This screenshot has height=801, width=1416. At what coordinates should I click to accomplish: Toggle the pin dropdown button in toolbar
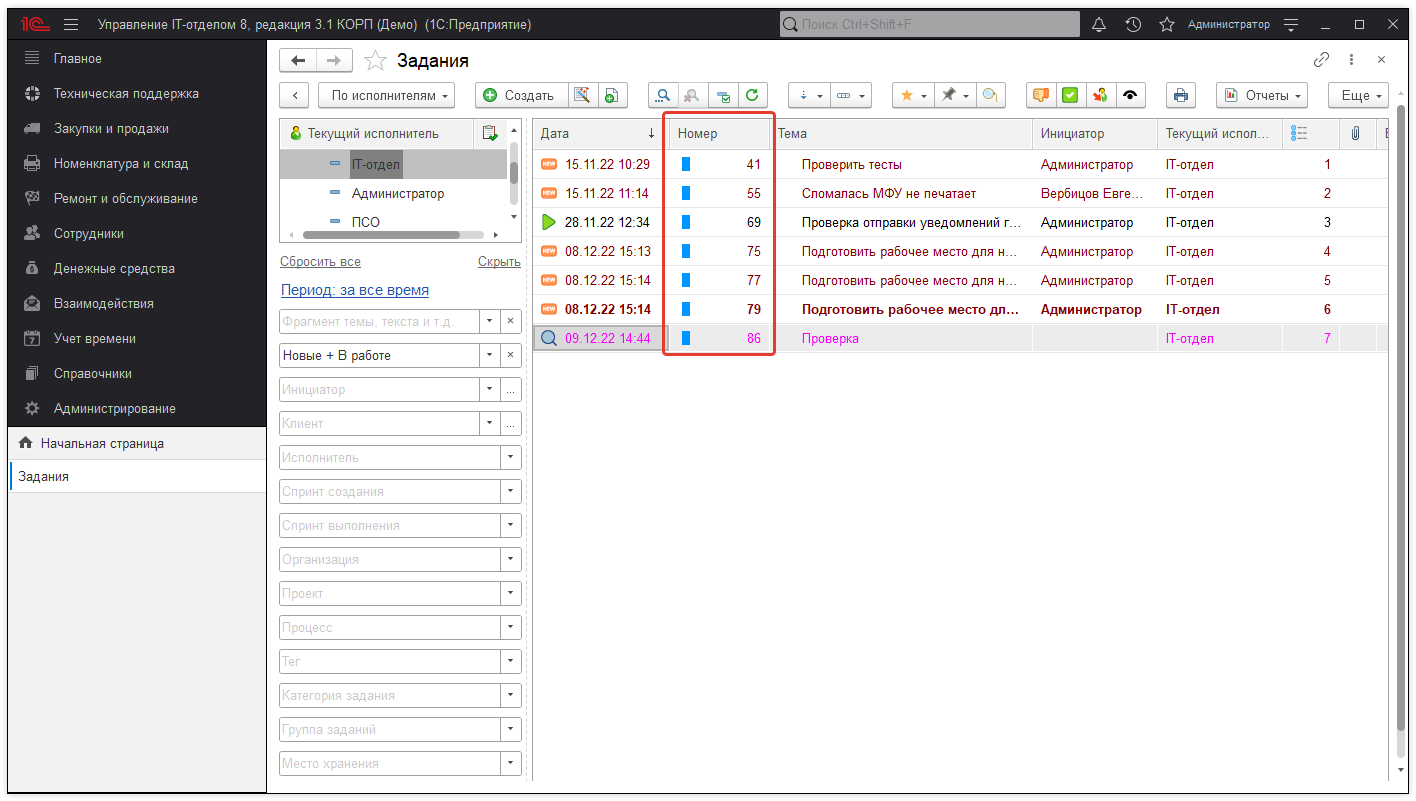coord(955,96)
